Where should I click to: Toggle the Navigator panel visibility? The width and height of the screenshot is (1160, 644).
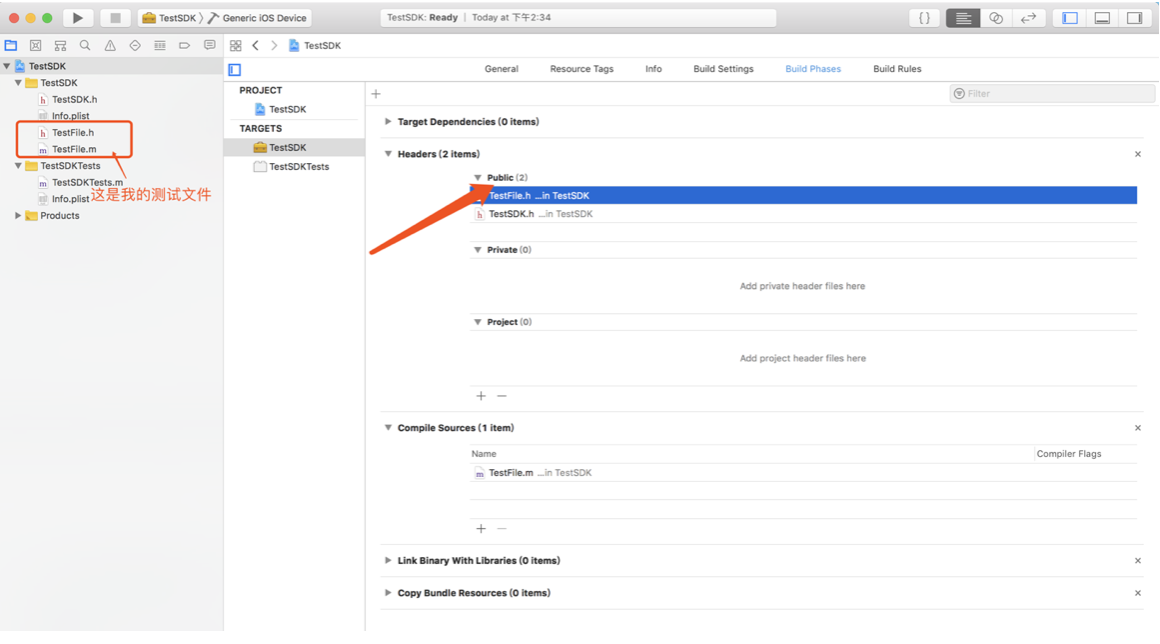click(x=1070, y=18)
